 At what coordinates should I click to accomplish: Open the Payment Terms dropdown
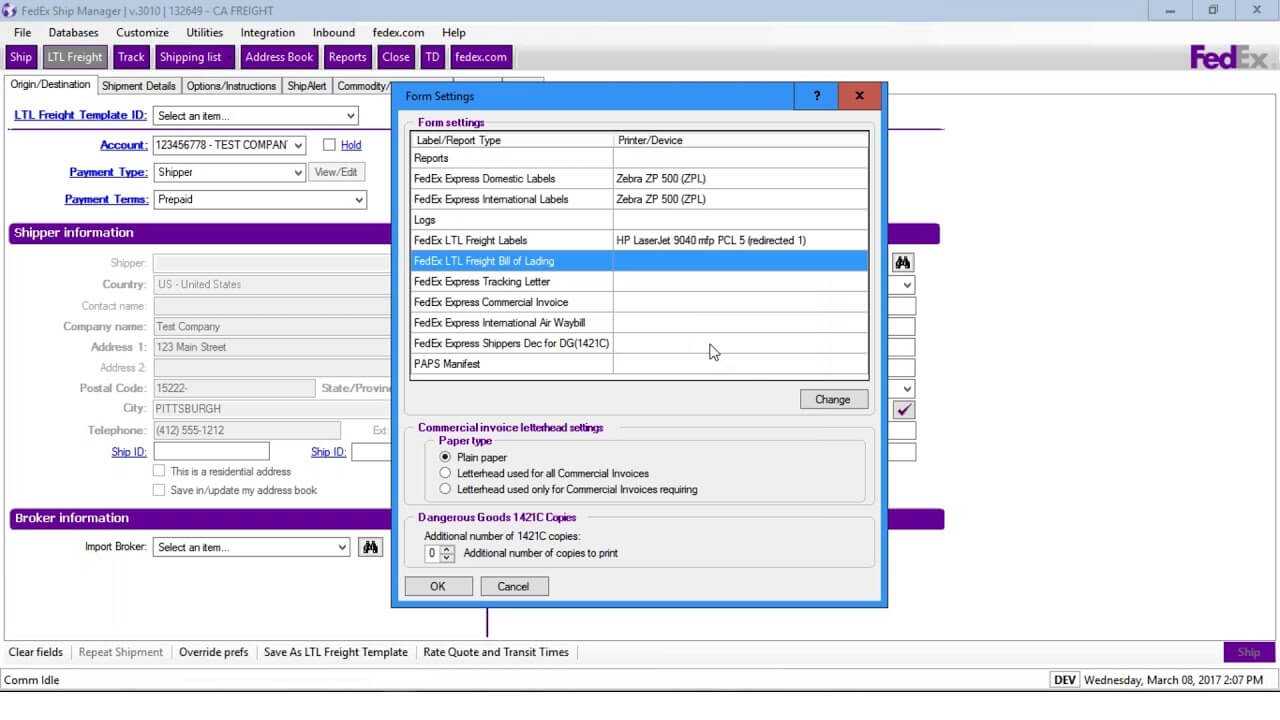tap(359, 199)
